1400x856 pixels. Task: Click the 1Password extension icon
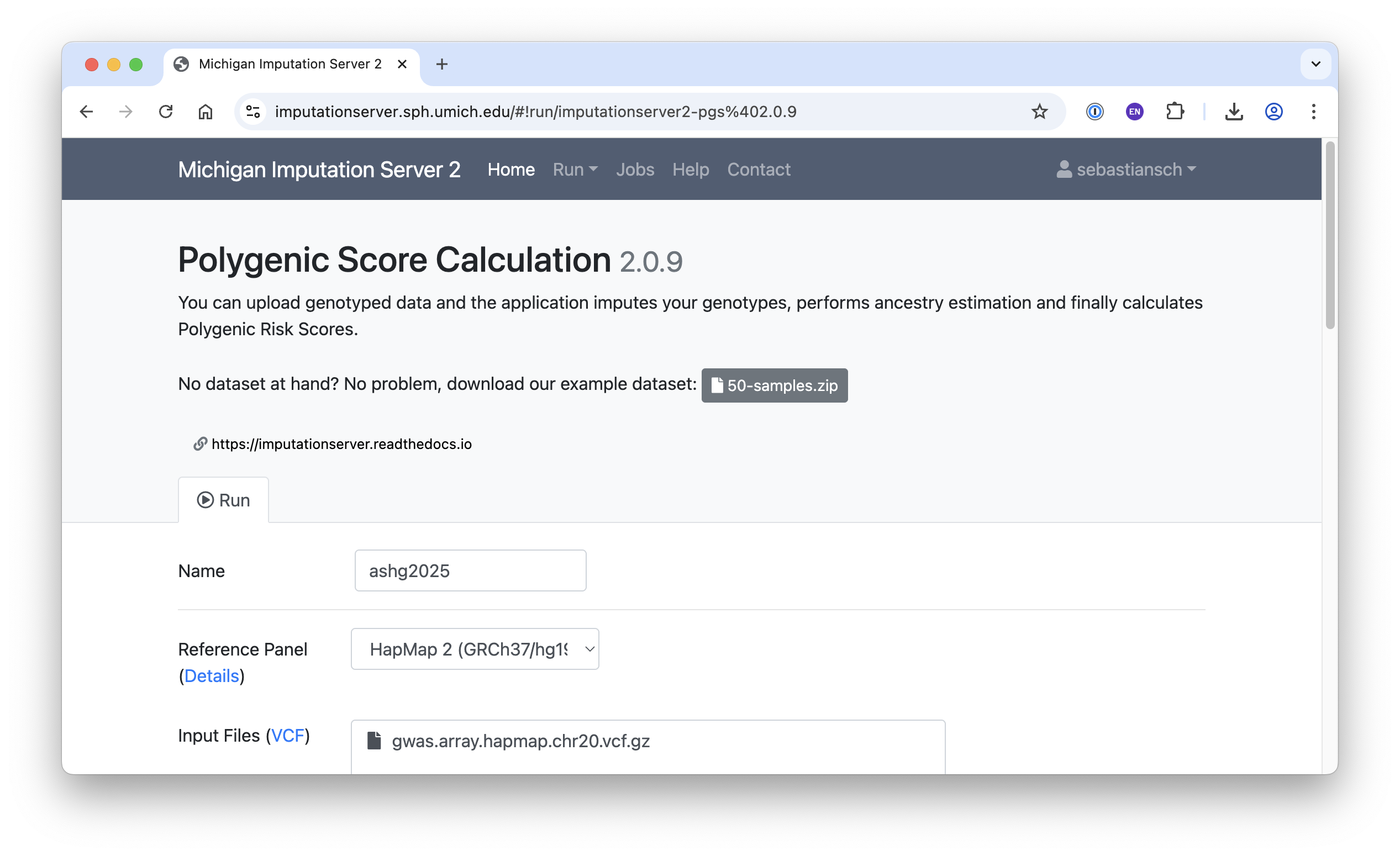1094,112
